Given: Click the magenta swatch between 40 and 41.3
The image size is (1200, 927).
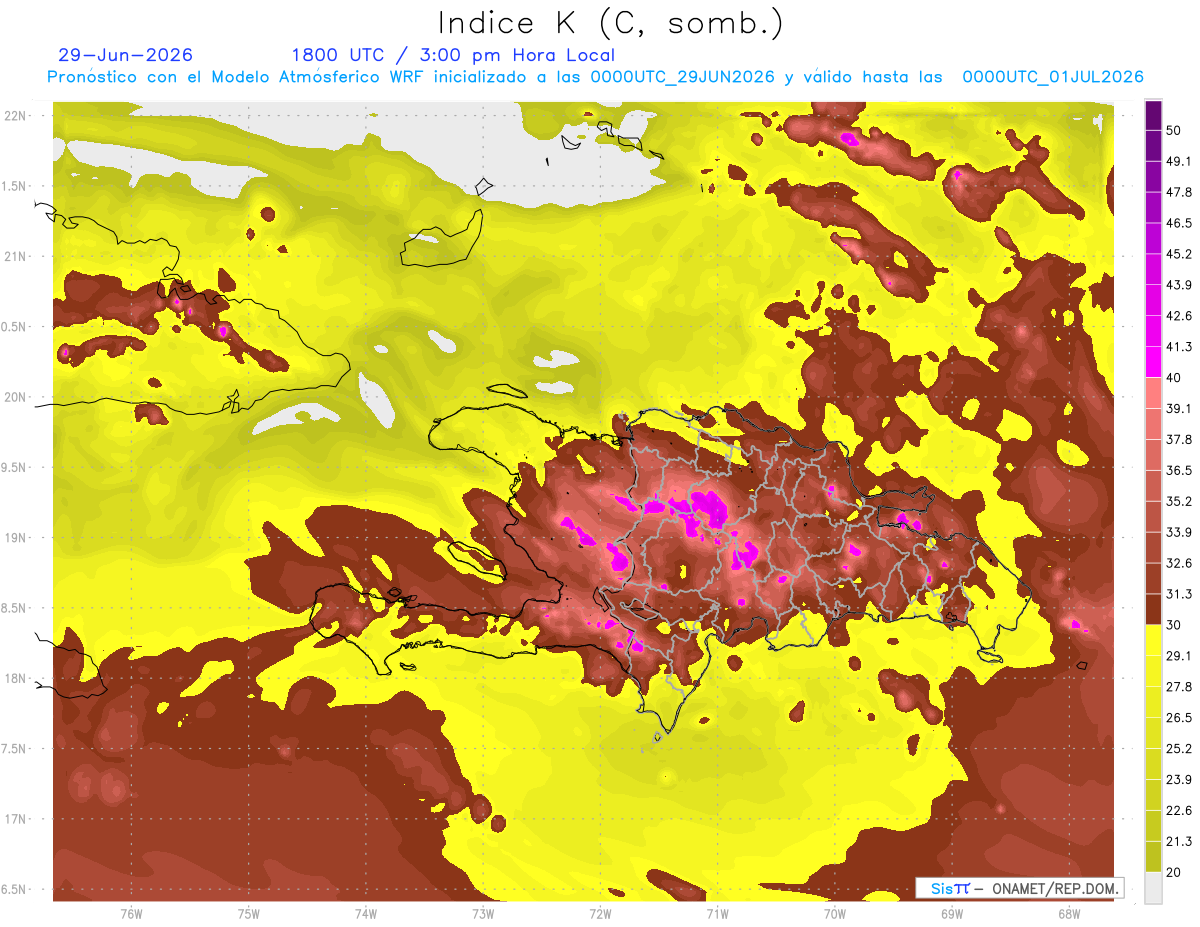Looking at the screenshot, I should [1153, 362].
